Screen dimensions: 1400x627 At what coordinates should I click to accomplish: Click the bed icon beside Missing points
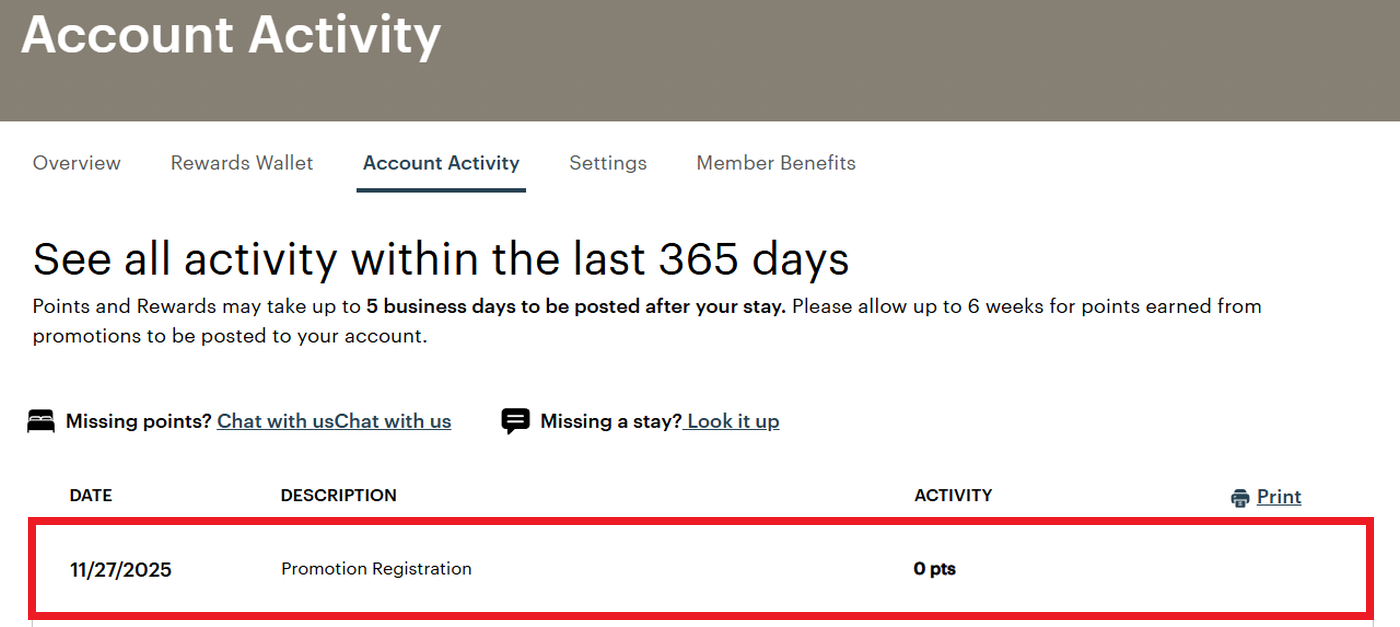tap(41, 422)
